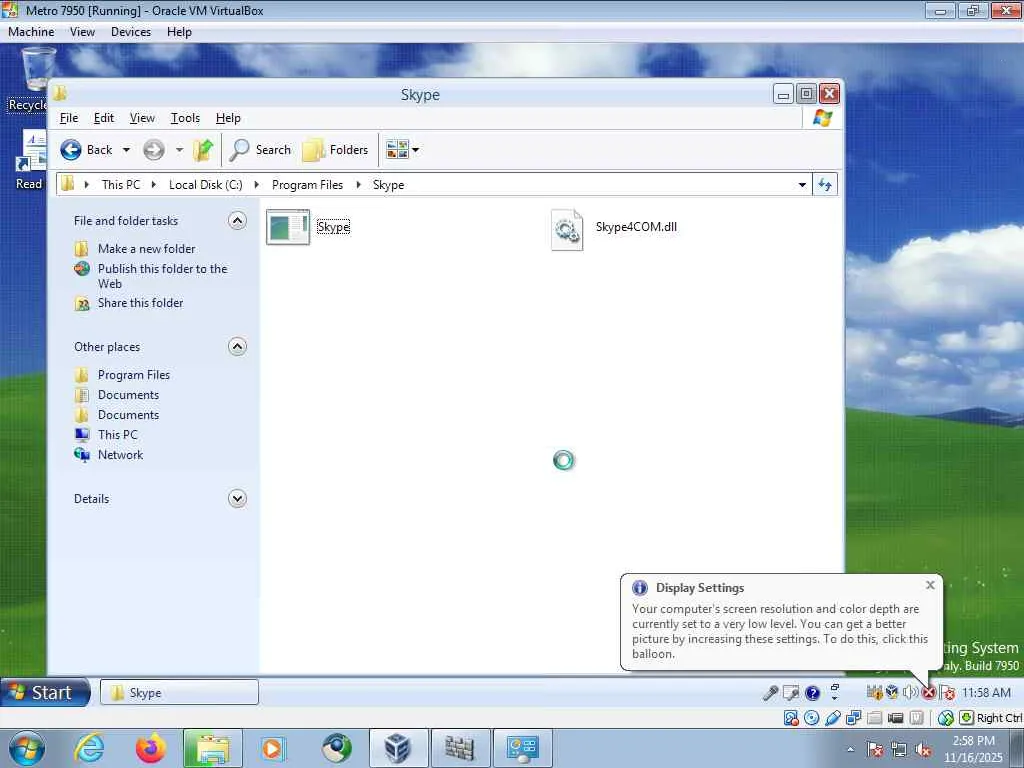The height and width of the screenshot is (768, 1024).
Task: Click the VirtualBox hard disk status icon
Action: pos(791,718)
